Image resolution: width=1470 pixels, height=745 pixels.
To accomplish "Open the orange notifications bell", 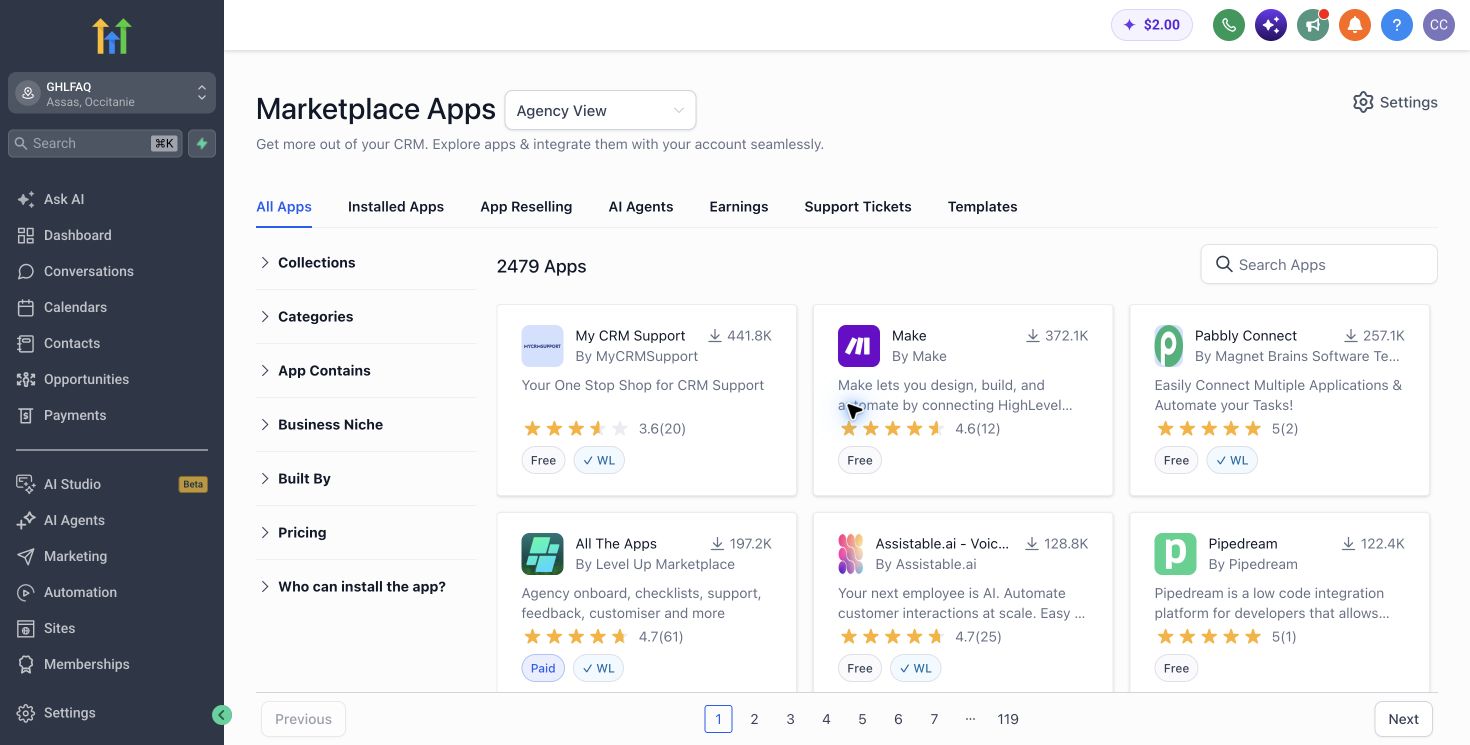I will click(1355, 25).
